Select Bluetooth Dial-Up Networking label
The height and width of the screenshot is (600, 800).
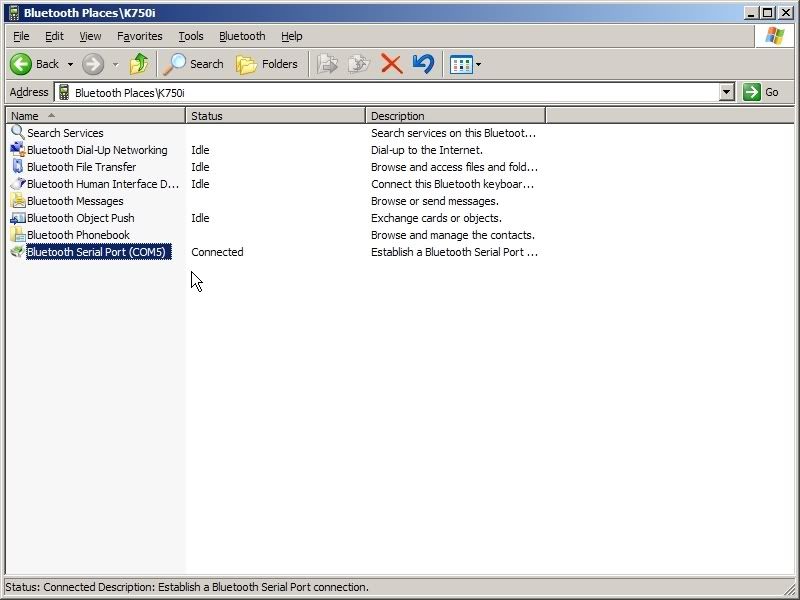(x=97, y=150)
